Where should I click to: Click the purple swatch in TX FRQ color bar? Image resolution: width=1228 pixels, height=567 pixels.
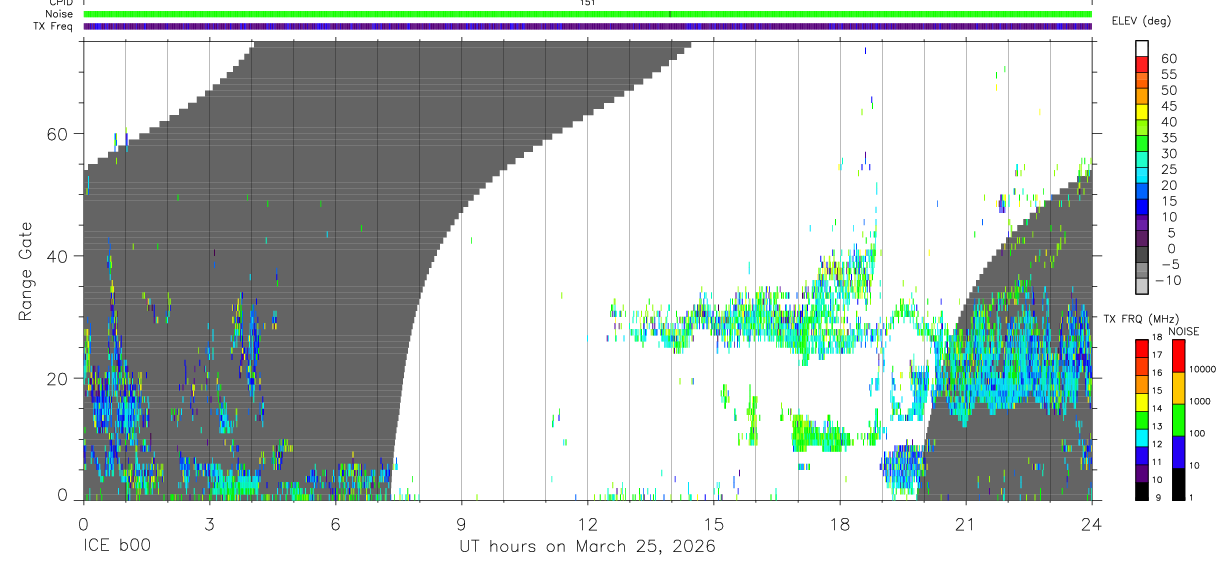pos(1142,474)
